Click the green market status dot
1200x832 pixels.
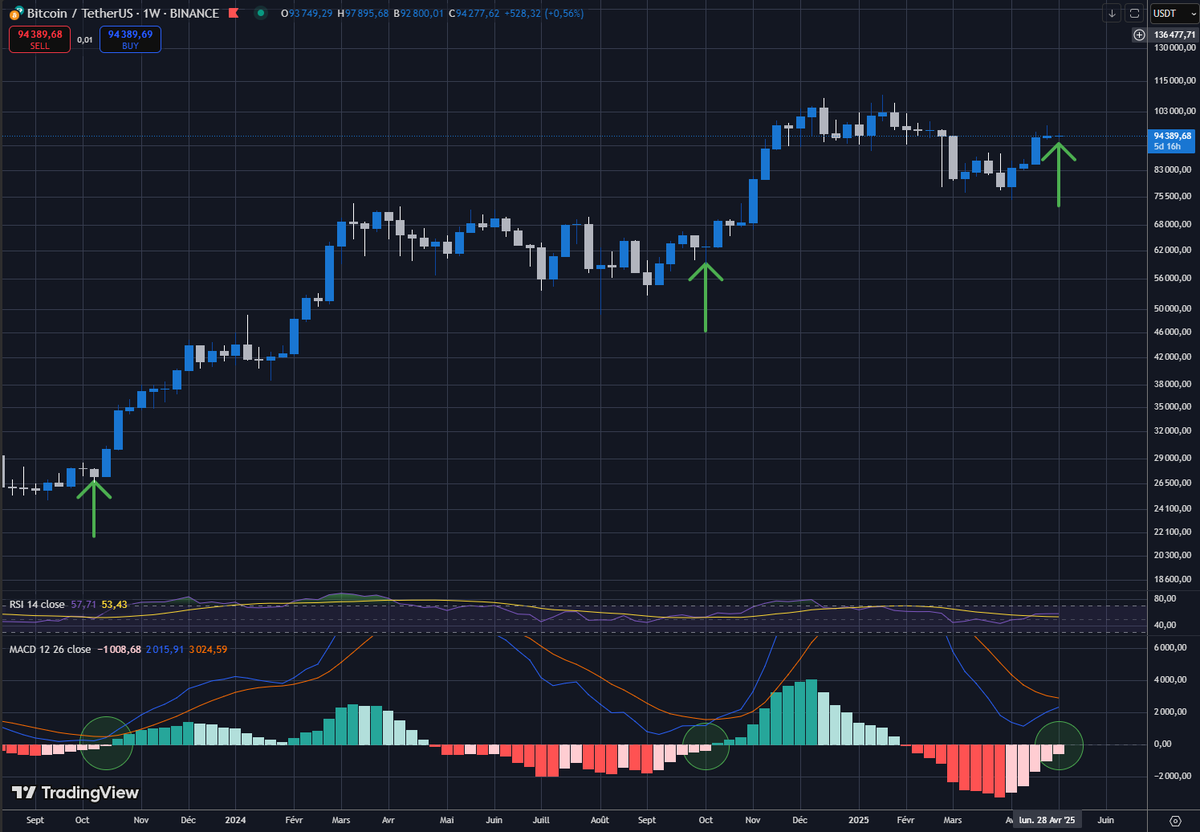pyautogui.click(x=260, y=13)
